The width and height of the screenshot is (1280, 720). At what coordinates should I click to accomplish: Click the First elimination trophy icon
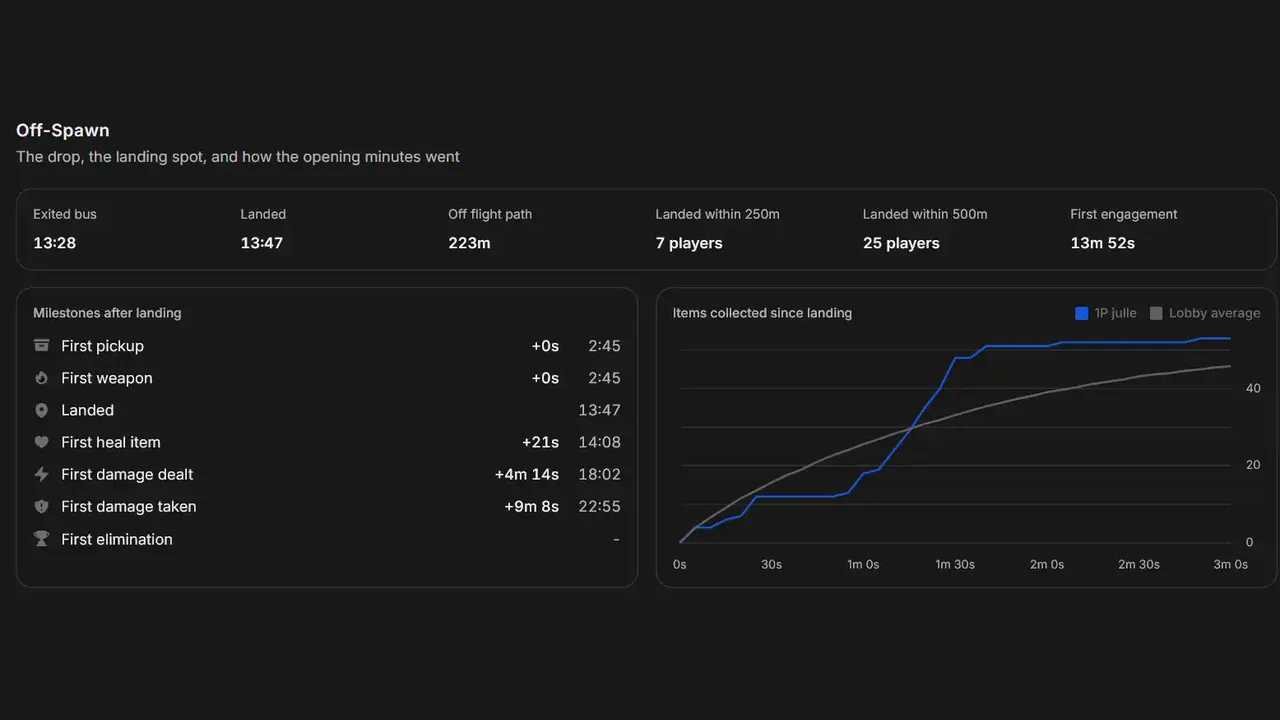pos(41,539)
